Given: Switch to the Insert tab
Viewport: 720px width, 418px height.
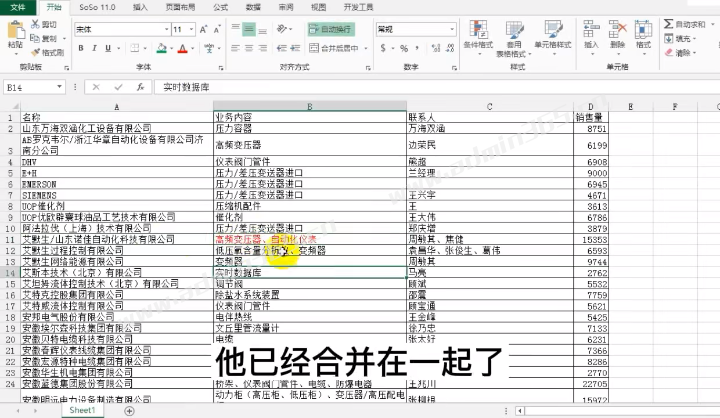Looking at the screenshot, I should tap(140, 7).
